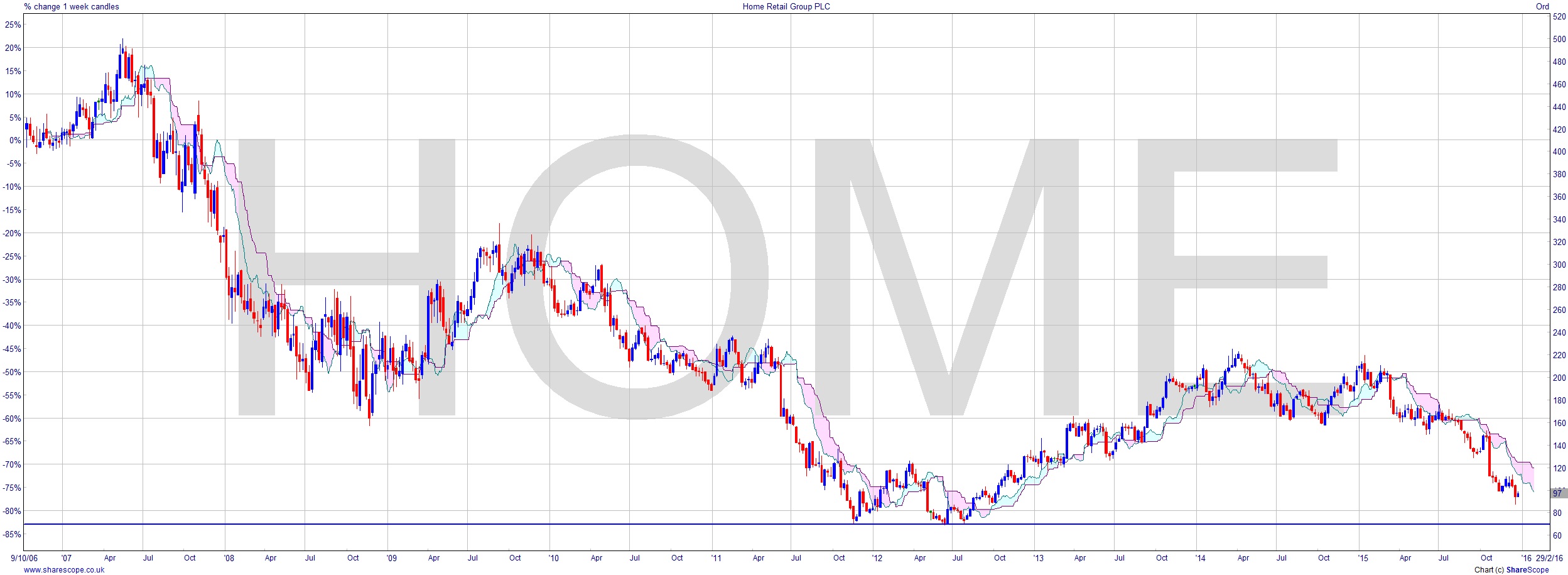Click the 60 price label on right axis
The image size is (1568, 575).
[x=1557, y=535]
